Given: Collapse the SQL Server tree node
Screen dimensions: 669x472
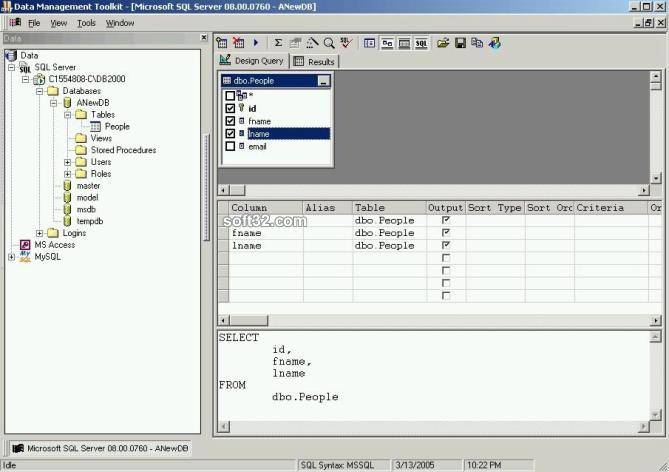Looking at the screenshot, I should pyautogui.click(x=12, y=67).
